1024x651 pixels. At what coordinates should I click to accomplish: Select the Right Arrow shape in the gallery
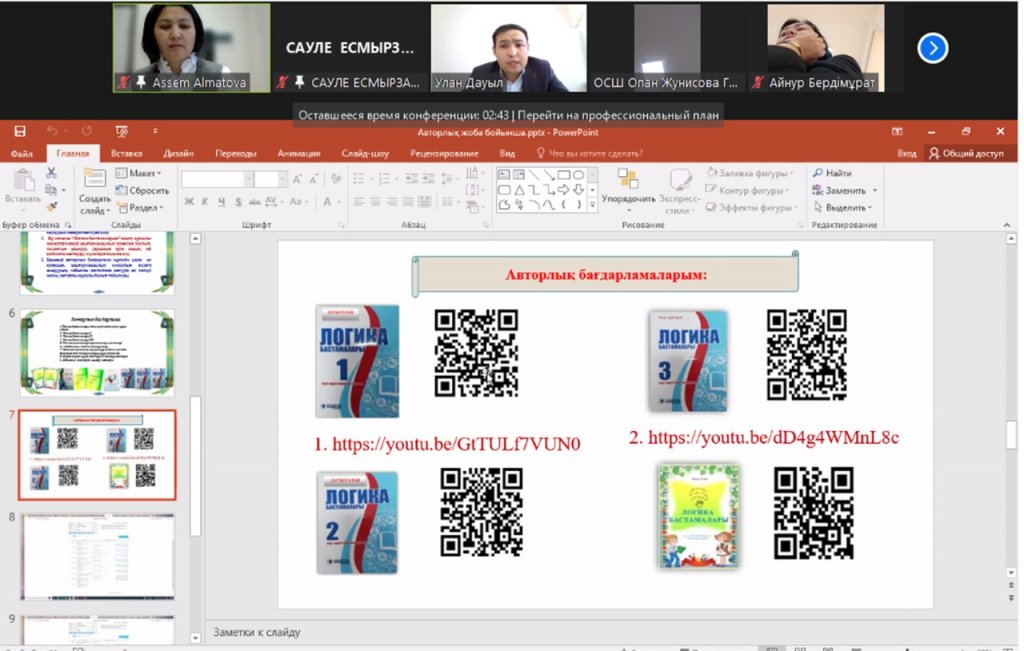coord(564,190)
